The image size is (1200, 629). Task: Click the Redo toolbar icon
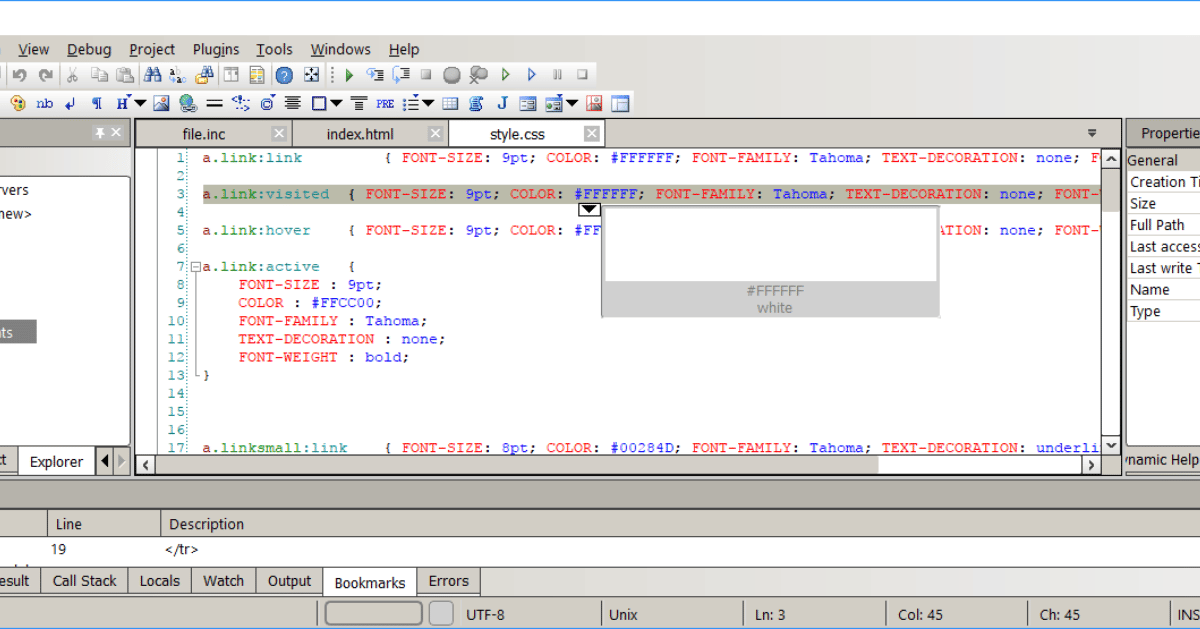click(x=45, y=75)
